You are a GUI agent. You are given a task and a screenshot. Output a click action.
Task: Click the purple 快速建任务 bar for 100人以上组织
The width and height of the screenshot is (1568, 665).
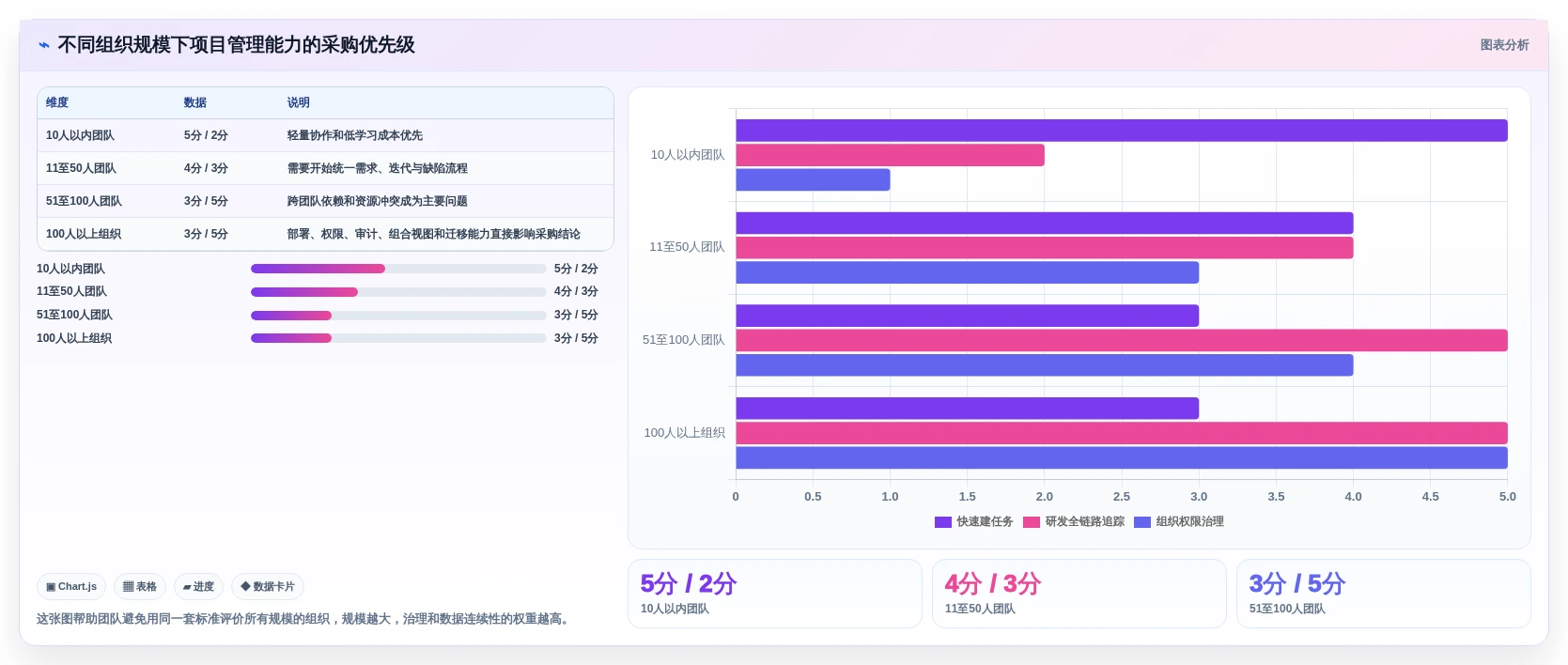tap(967, 409)
